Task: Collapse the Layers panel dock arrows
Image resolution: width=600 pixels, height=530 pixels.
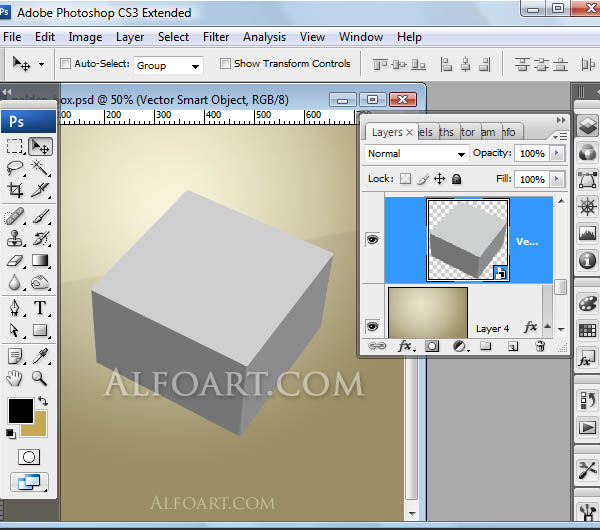Action: 561,120
